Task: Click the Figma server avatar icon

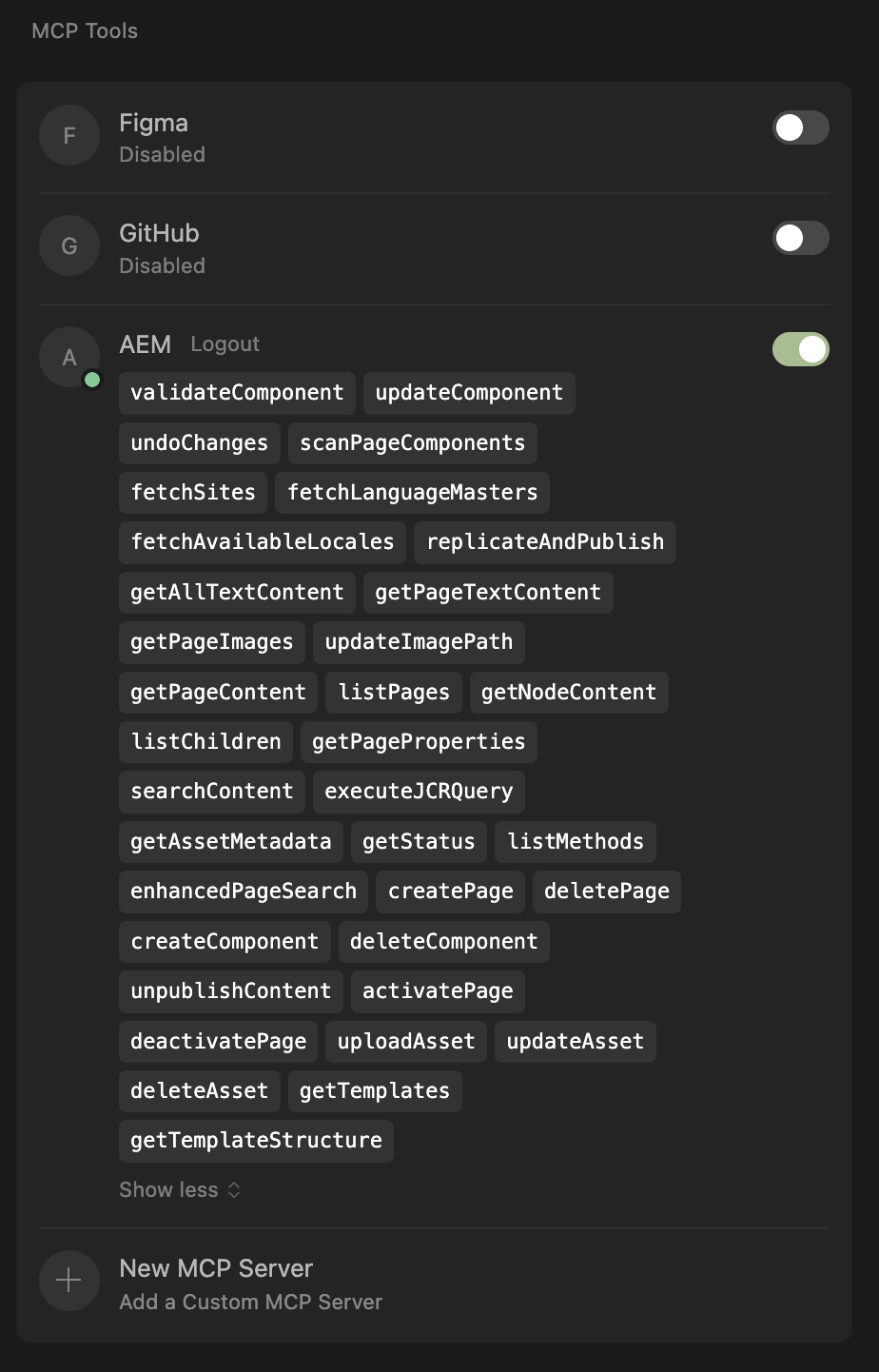Action: coord(69,135)
